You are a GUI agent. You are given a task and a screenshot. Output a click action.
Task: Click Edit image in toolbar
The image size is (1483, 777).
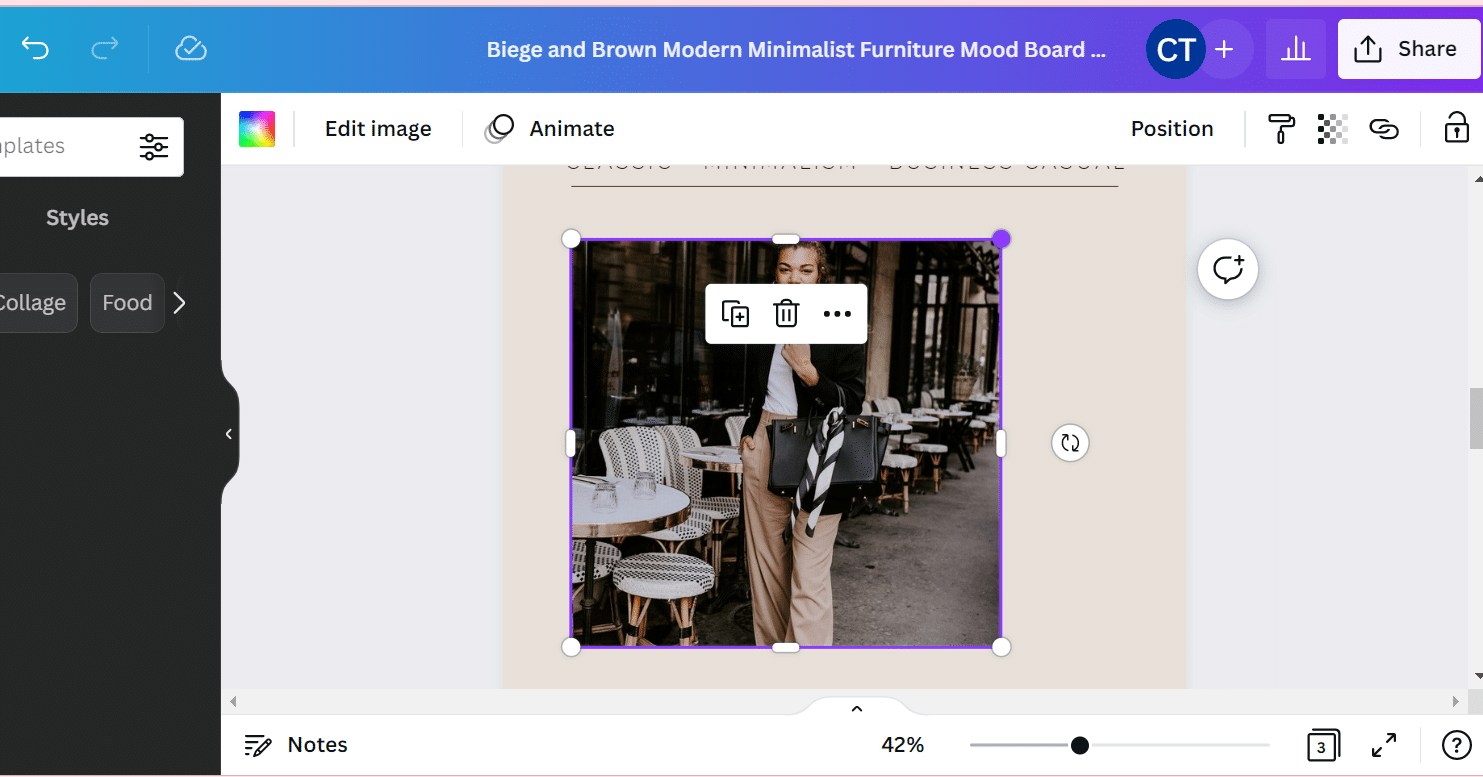pos(378,129)
